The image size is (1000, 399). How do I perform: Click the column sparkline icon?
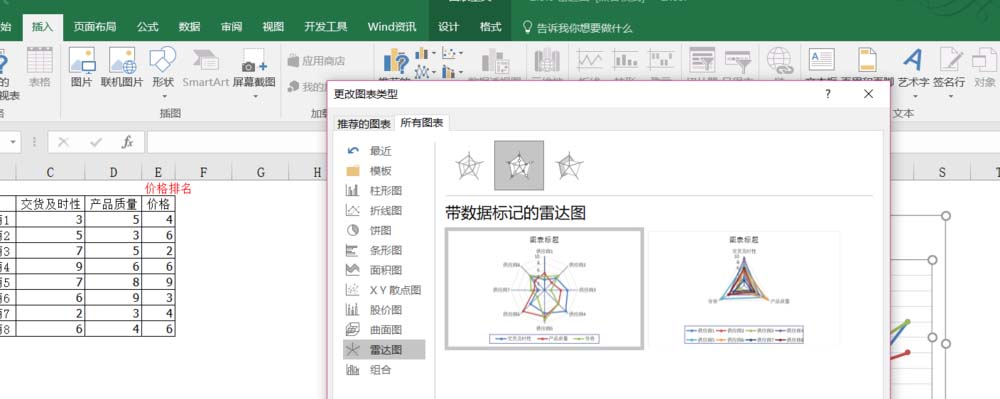click(626, 60)
